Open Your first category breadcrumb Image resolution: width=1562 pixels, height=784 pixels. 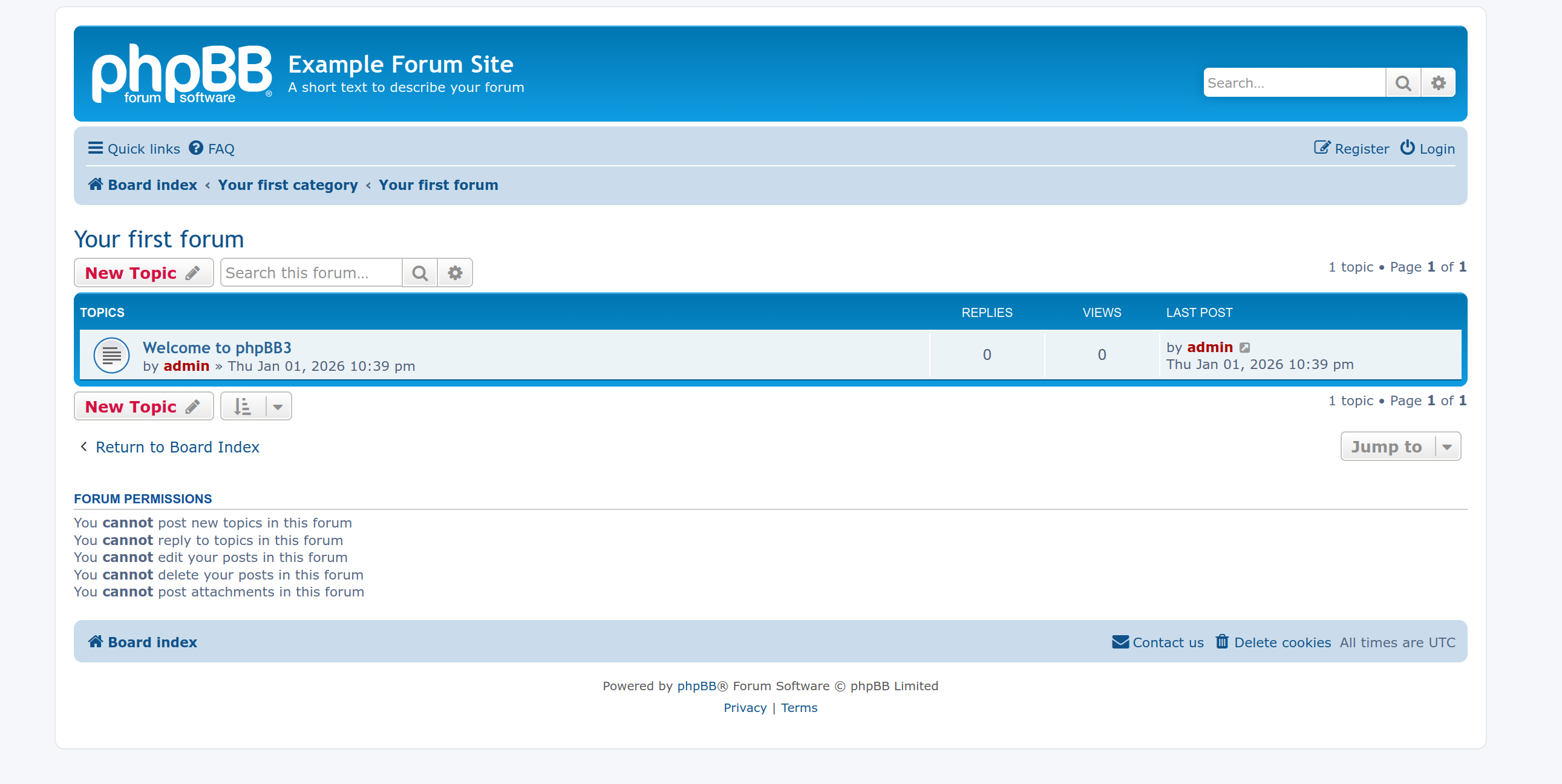[x=287, y=185]
